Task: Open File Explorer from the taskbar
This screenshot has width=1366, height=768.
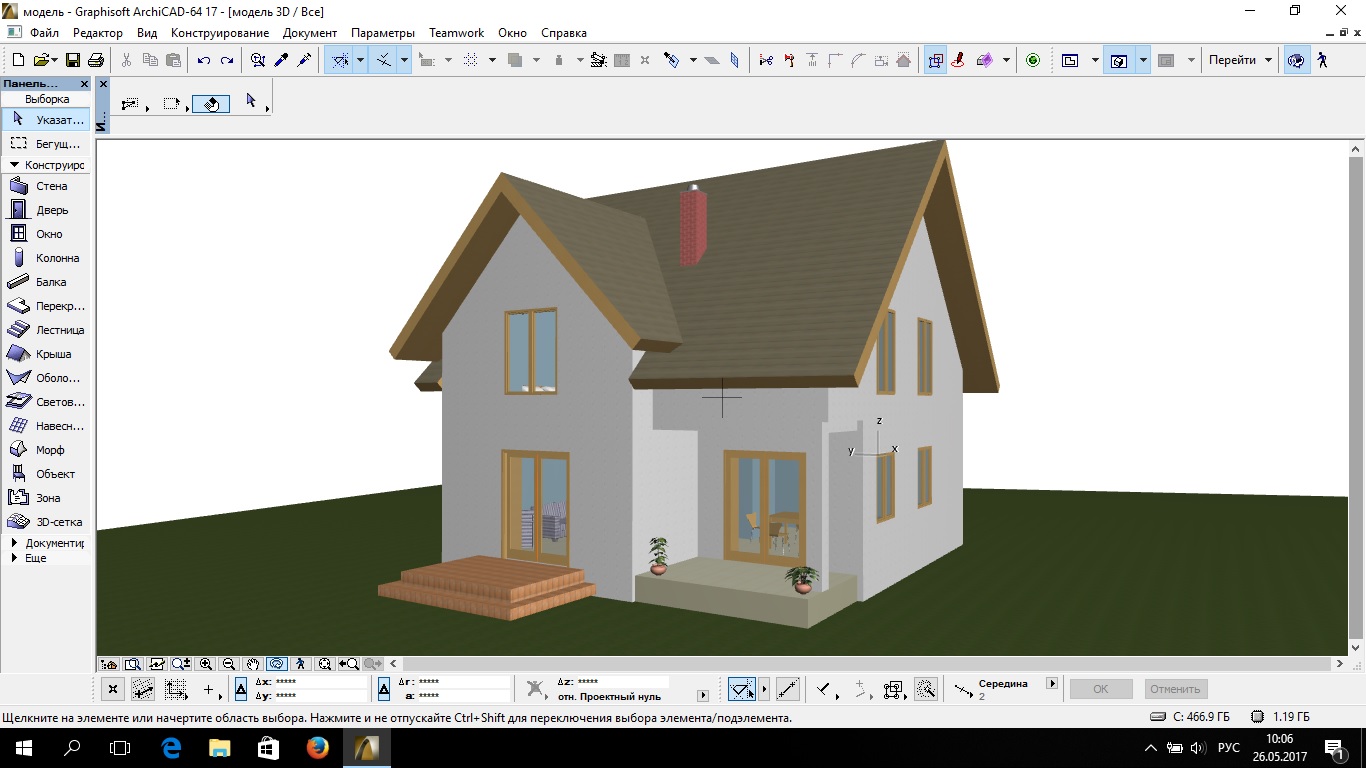Action: pyautogui.click(x=220, y=747)
